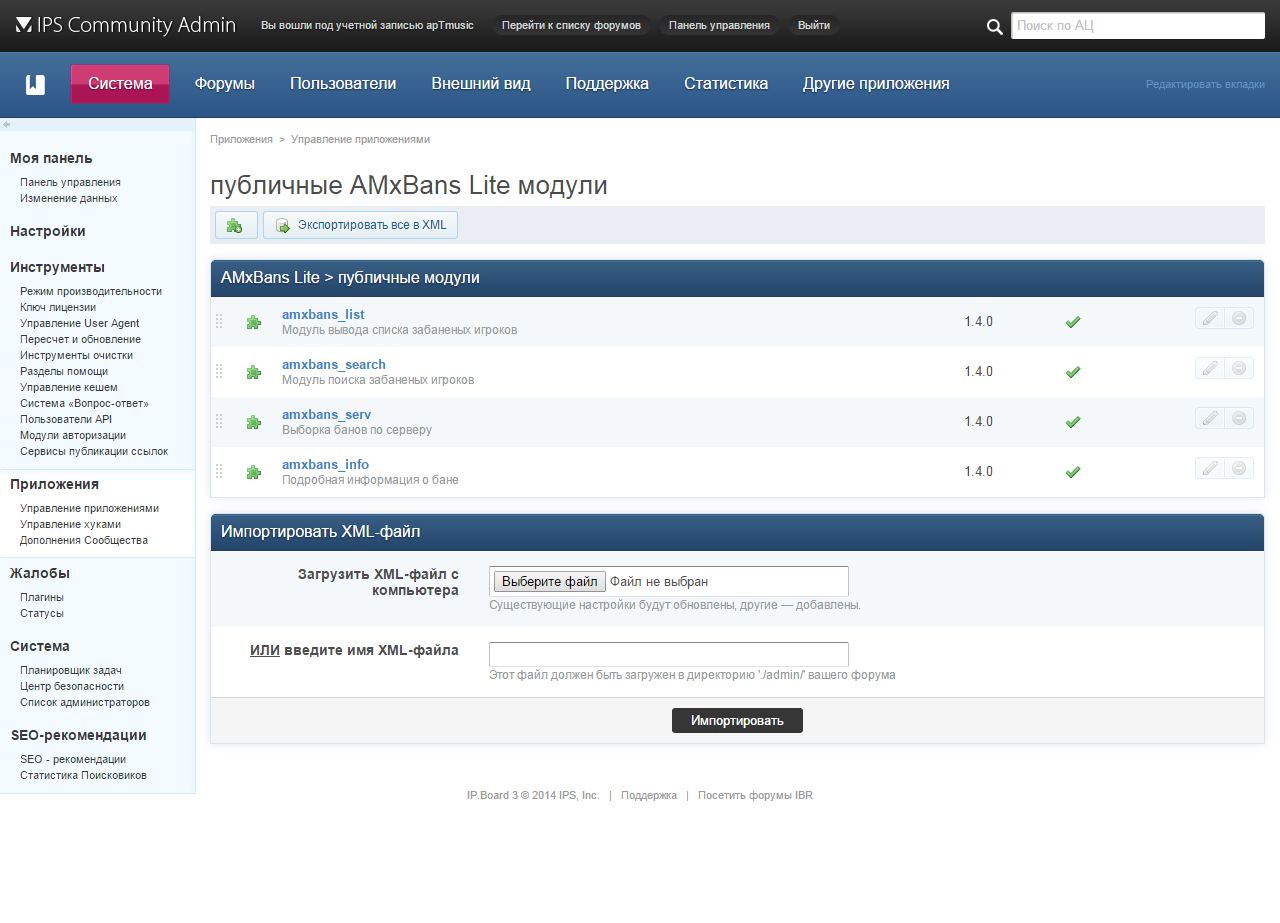The width and height of the screenshot is (1280, 923).
Task: Open Режим производительности in sidebar
Action: (x=91, y=291)
